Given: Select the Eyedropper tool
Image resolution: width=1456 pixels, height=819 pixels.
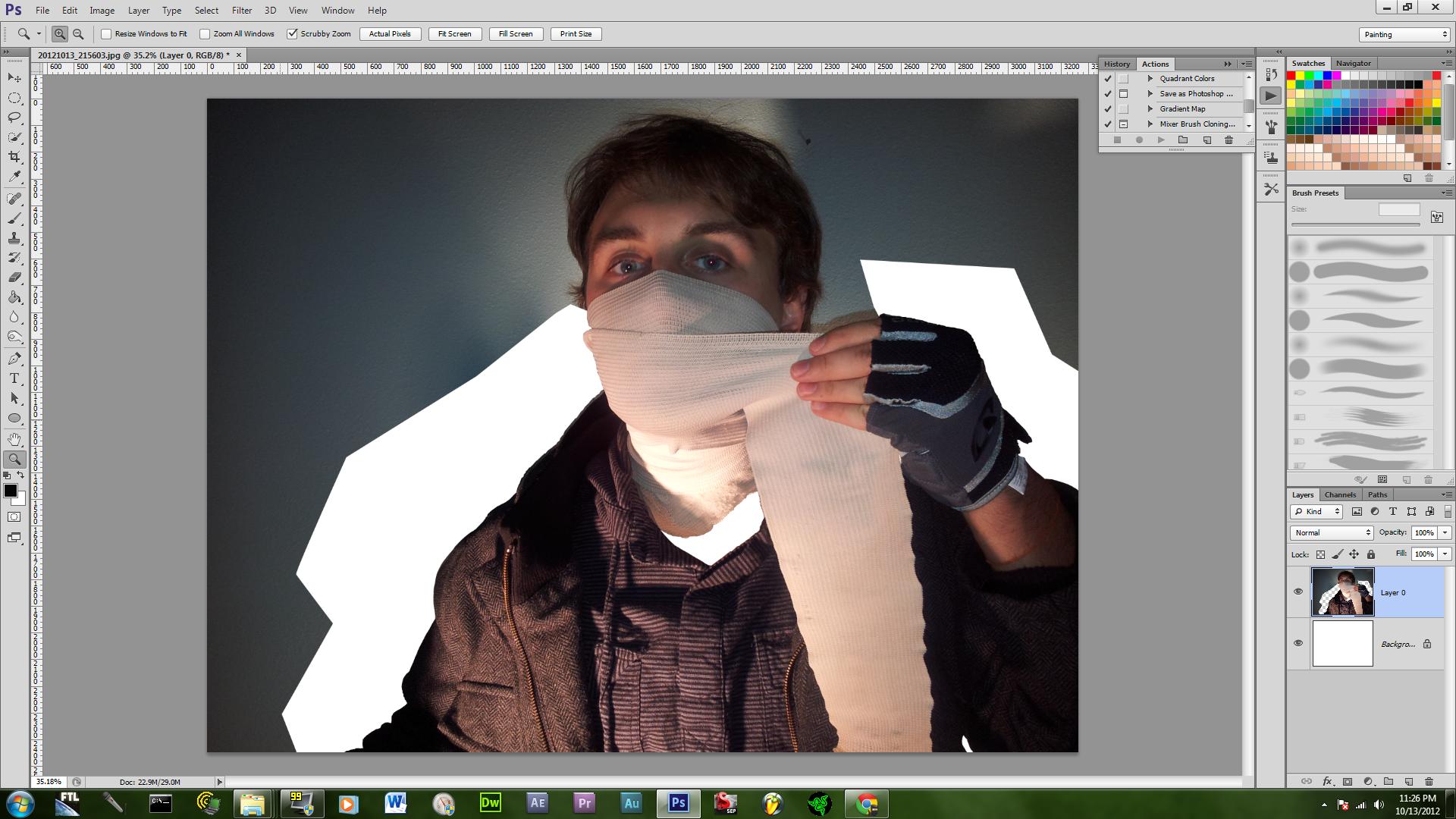Looking at the screenshot, I should 14,177.
